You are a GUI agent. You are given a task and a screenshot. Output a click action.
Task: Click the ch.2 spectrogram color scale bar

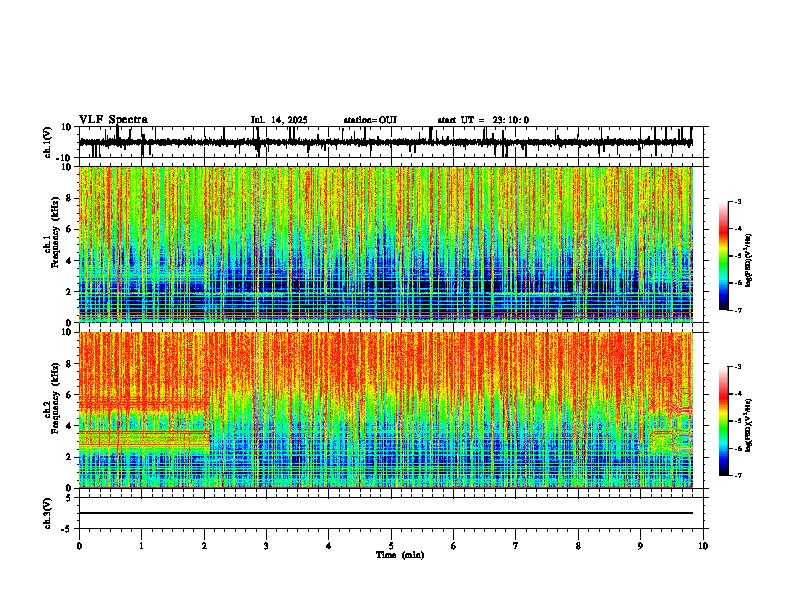tap(724, 421)
